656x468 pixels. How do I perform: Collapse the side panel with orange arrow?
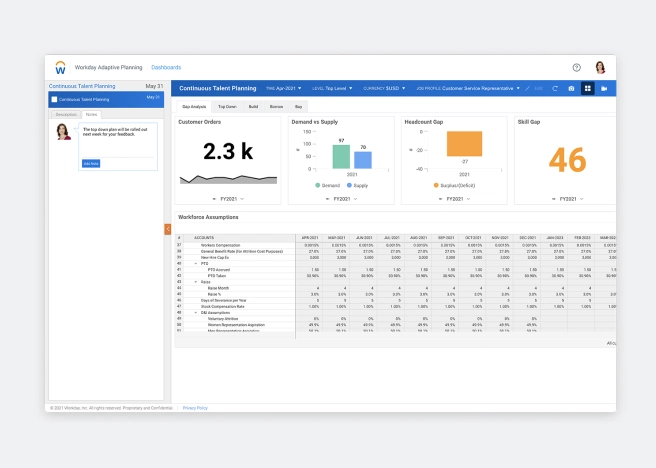[x=167, y=229]
